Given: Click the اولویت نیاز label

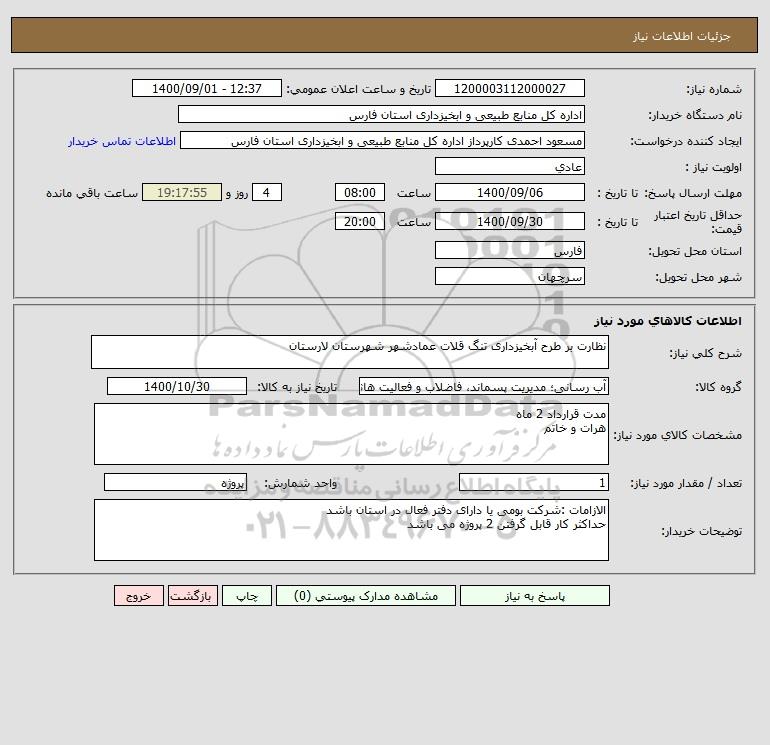Looking at the screenshot, I should (714, 167).
